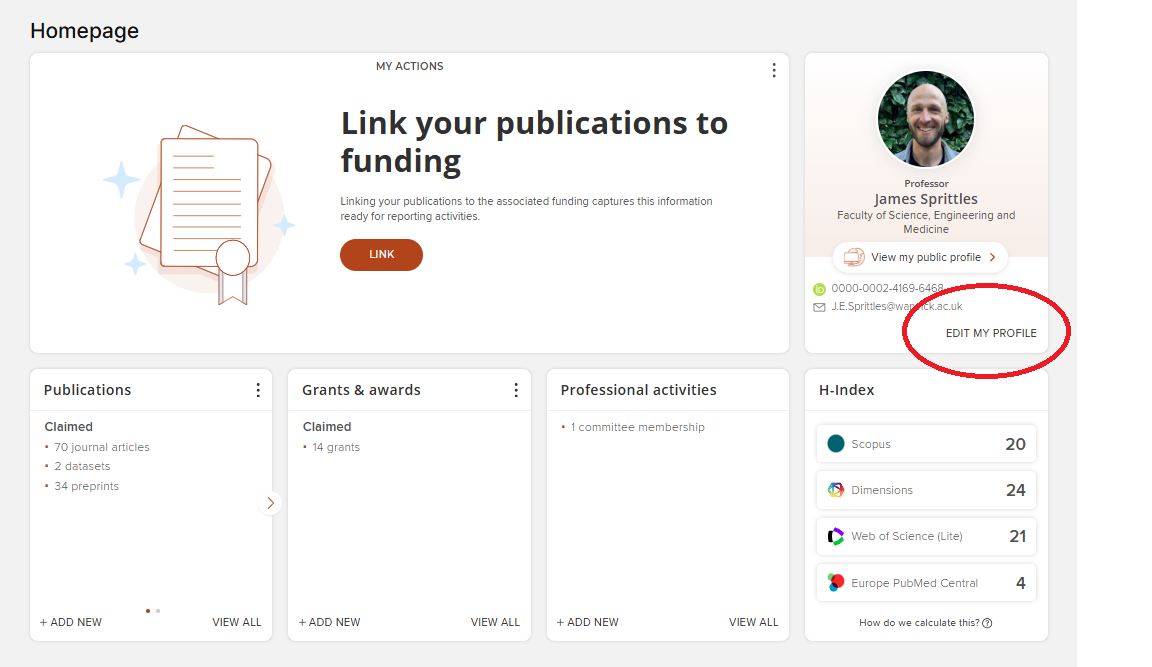
Task: Advance the Publications card with the right chevron
Action: [270, 503]
